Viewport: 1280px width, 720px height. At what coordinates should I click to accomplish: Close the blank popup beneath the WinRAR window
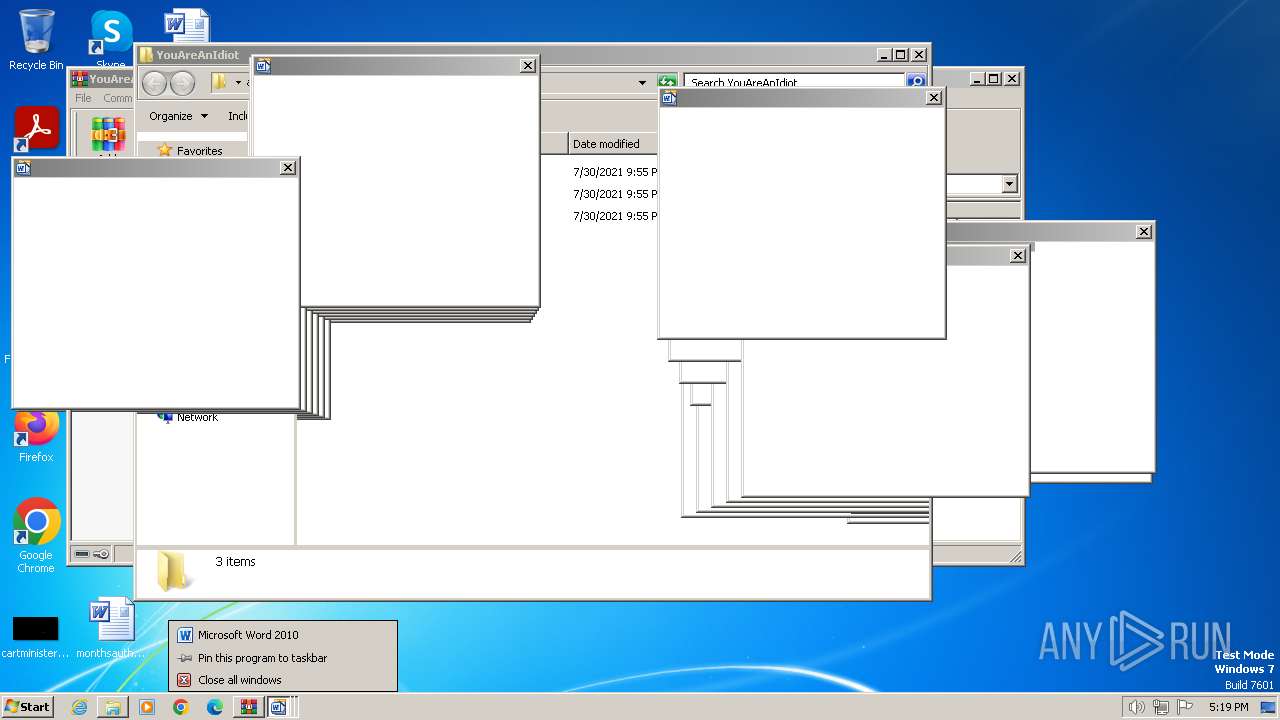(x=1018, y=256)
